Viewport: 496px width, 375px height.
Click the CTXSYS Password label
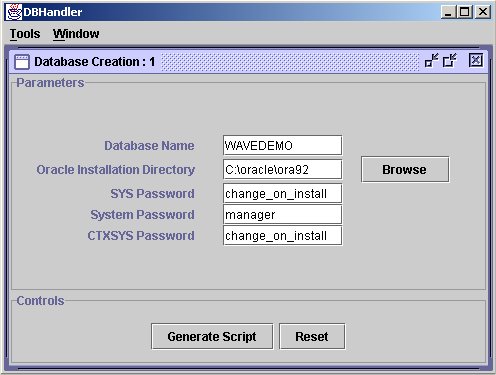point(141,236)
